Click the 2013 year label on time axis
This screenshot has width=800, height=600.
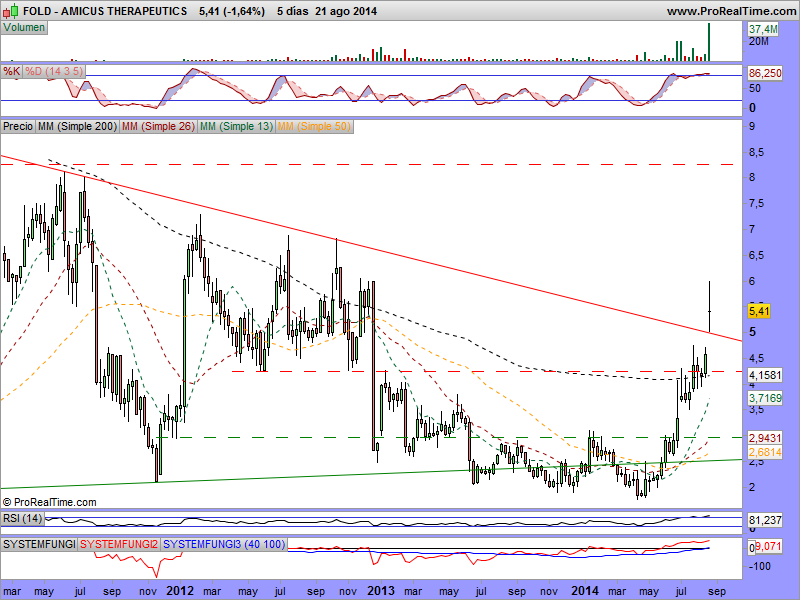tap(381, 591)
